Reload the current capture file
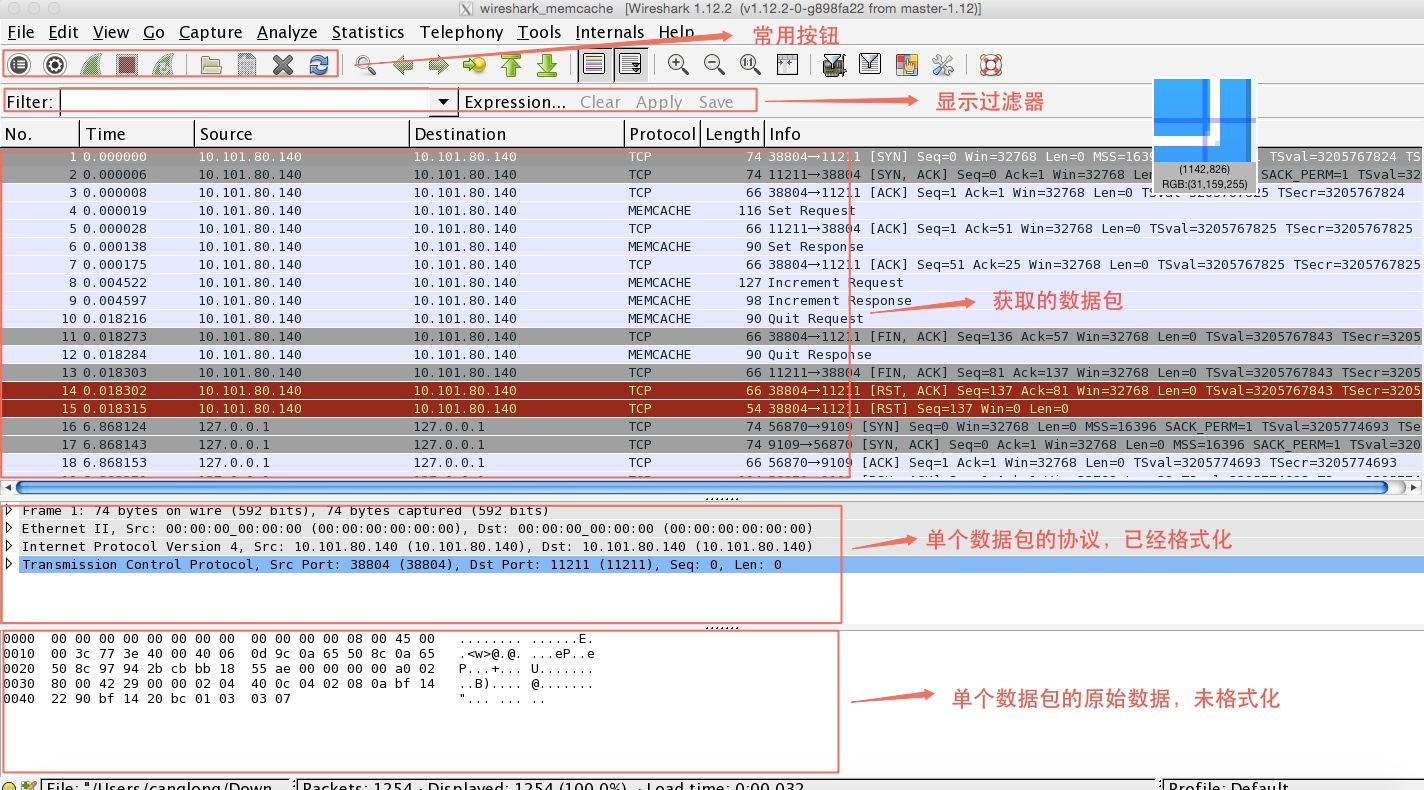1424x790 pixels. pyautogui.click(x=318, y=64)
